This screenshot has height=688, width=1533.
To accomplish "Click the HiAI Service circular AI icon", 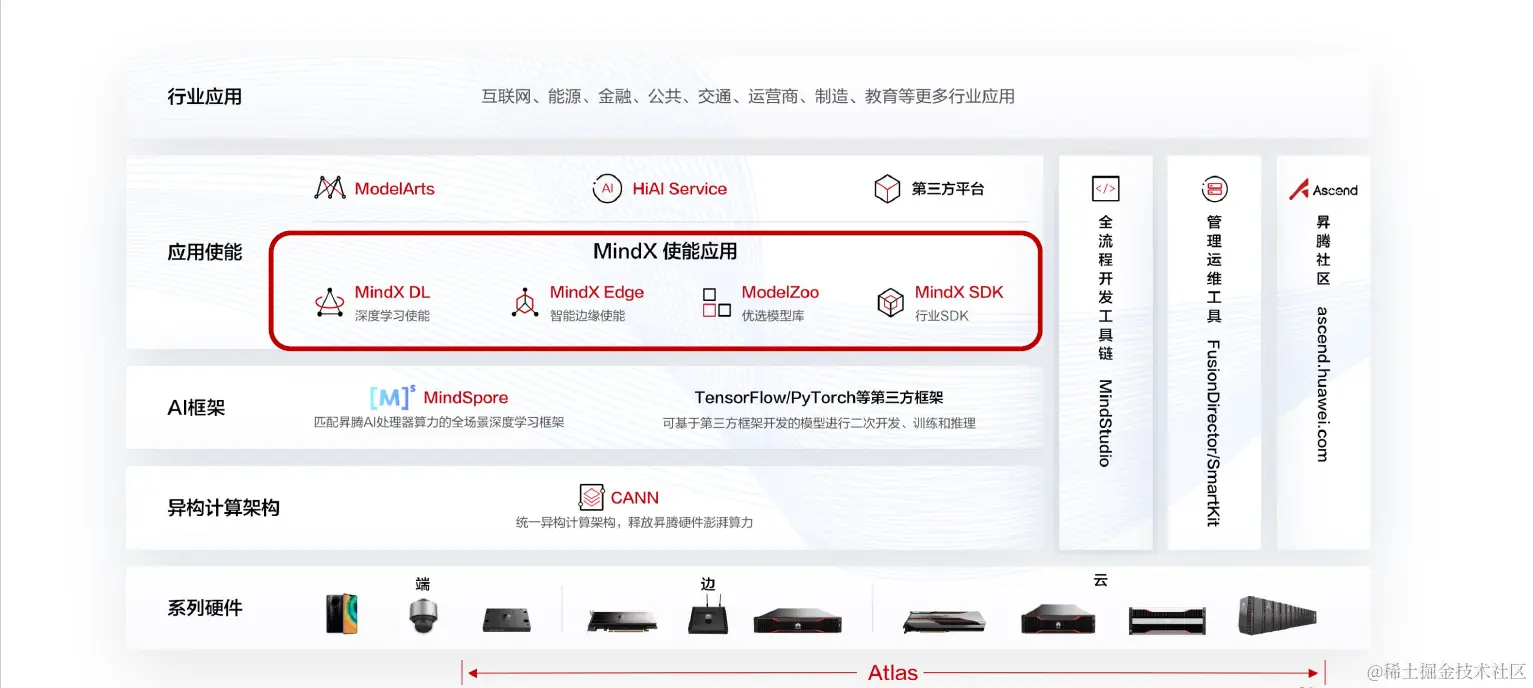I will click(607, 188).
